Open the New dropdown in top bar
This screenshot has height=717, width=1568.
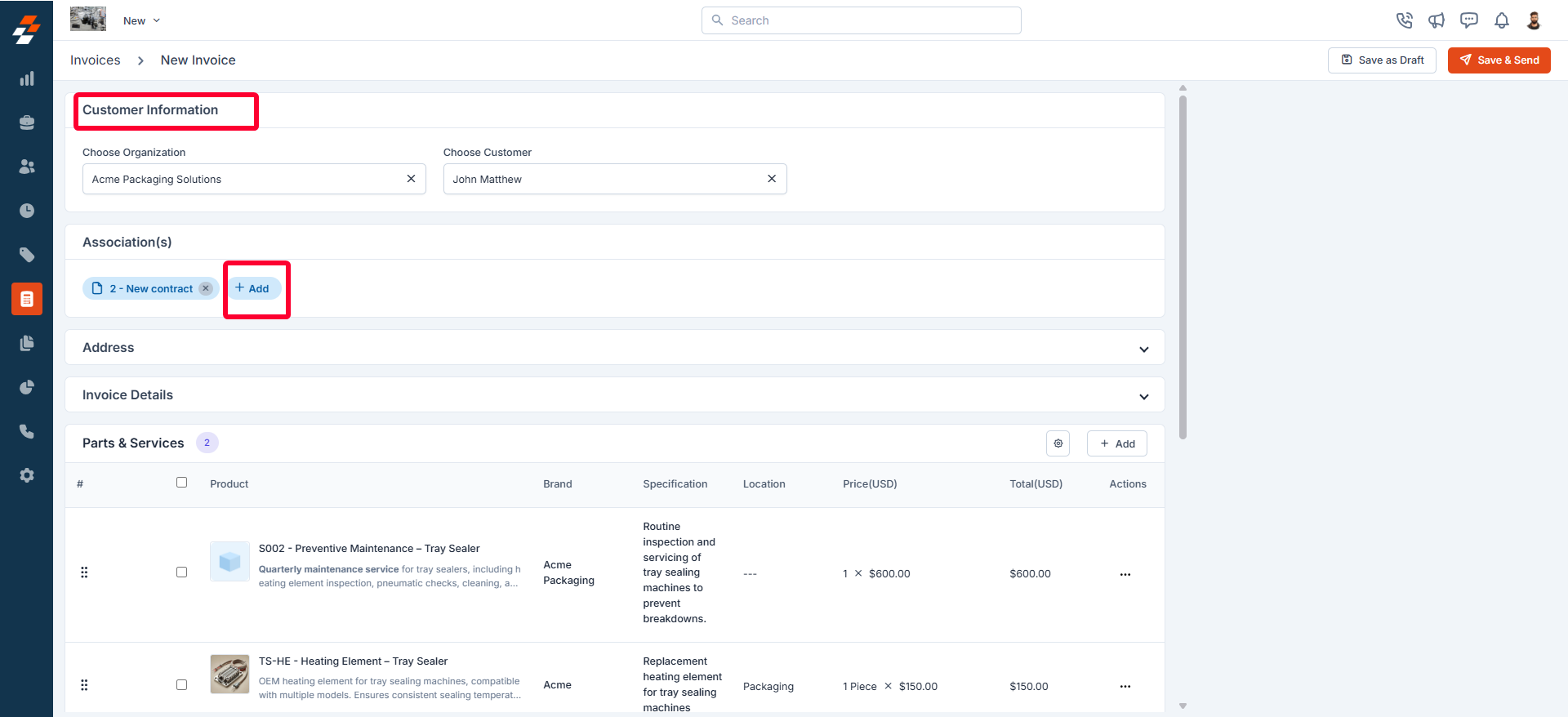(142, 20)
